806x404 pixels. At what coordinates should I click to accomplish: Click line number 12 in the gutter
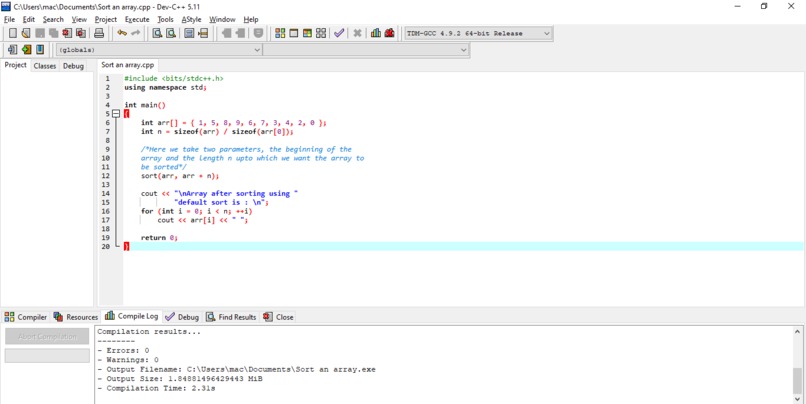[106, 176]
